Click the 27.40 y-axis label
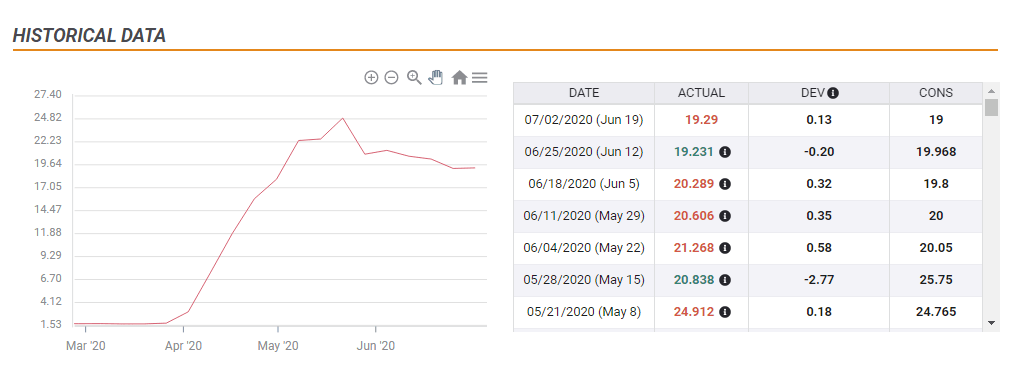1011x373 pixels. 48,95
